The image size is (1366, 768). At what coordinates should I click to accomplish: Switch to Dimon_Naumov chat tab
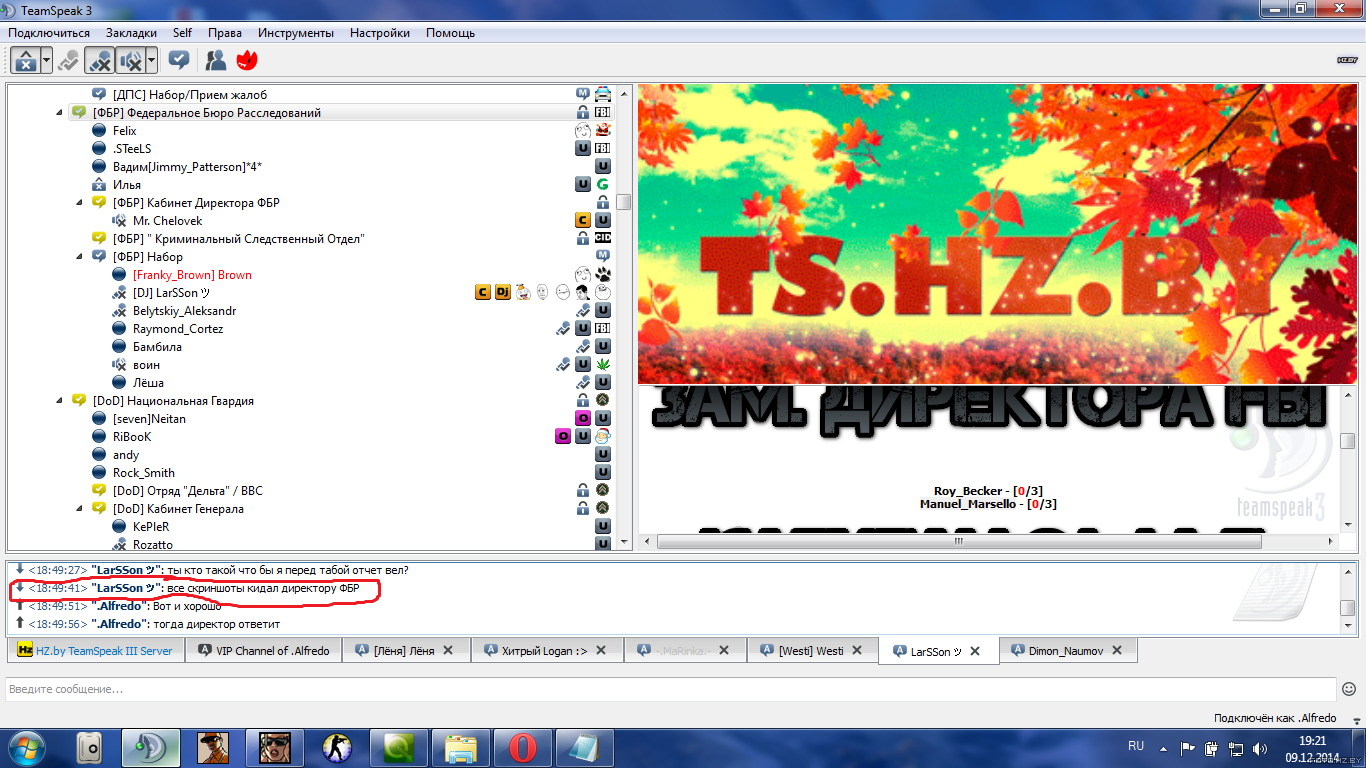pyautogui.click(x=1068, y=651)
